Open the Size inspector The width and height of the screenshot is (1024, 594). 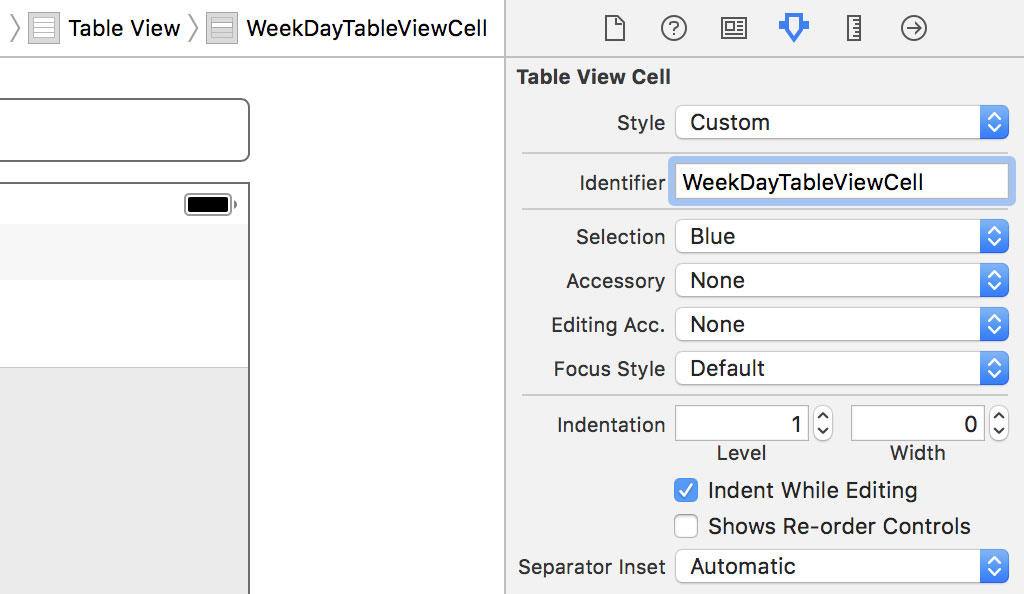tap(853, 28)
